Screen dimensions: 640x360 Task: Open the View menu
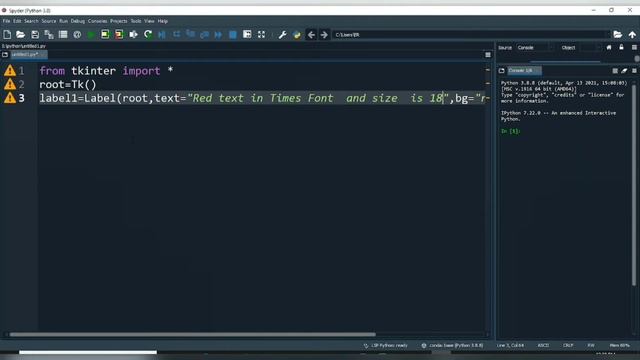tap(149, 21)
